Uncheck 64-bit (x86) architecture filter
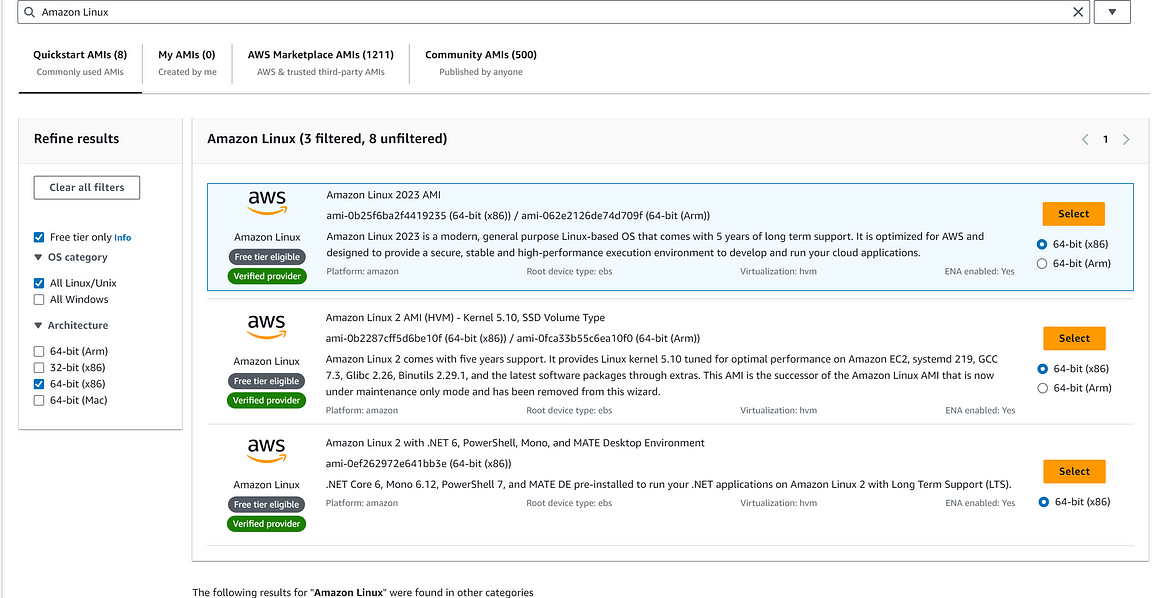 (x=39, y=384)
